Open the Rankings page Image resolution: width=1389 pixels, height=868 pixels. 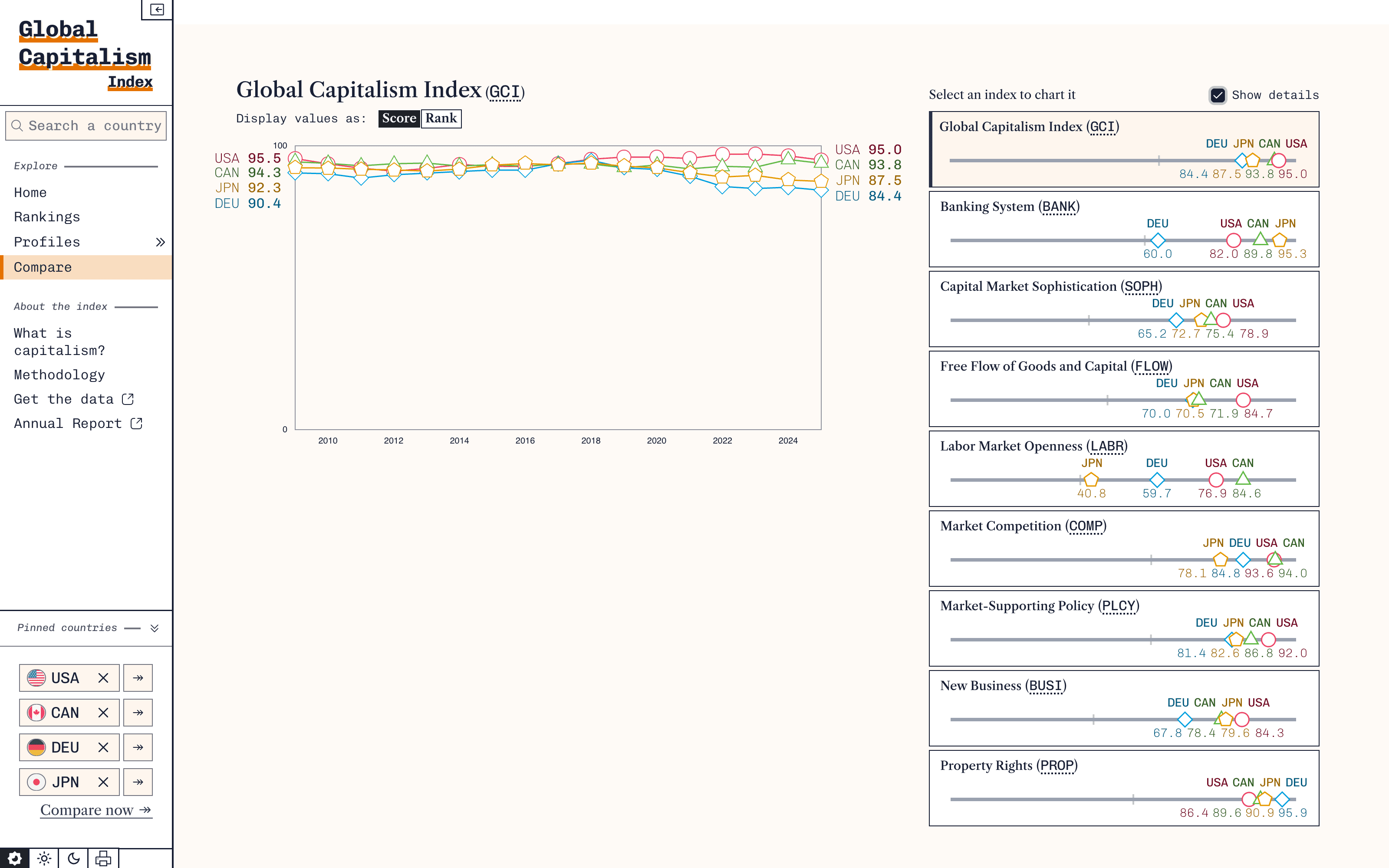[x=47, y=217]
